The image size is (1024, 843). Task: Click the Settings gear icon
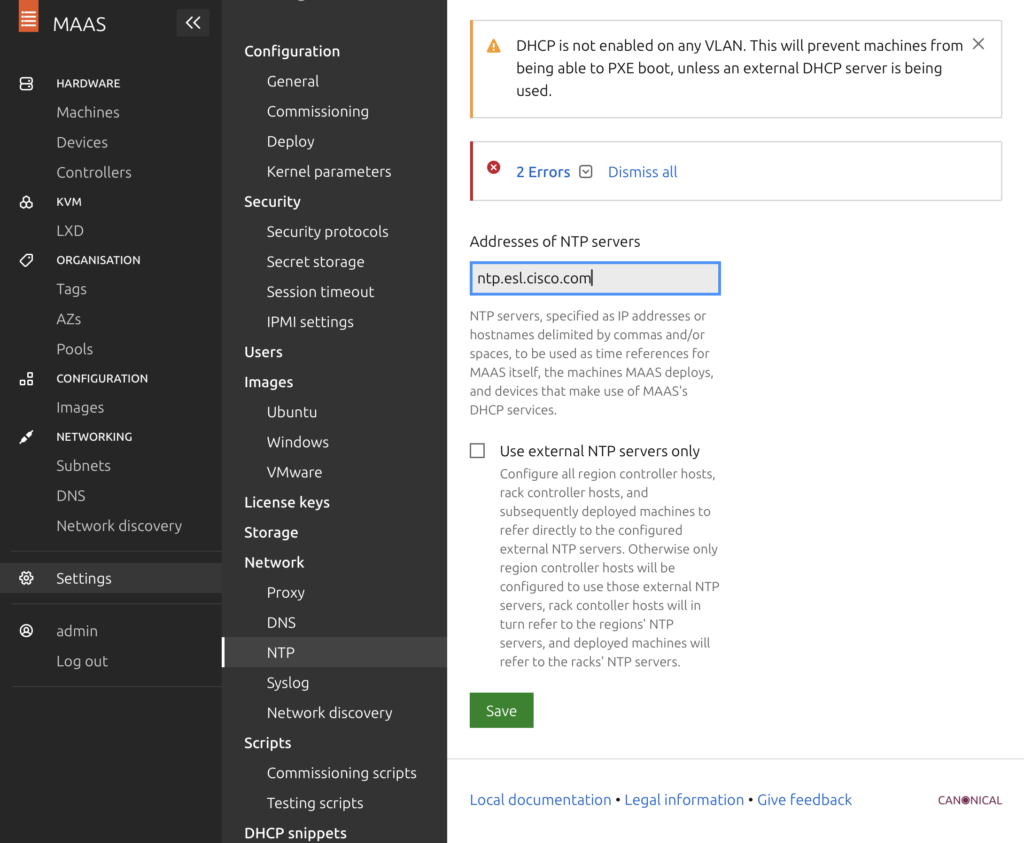(x=26, y=578)
